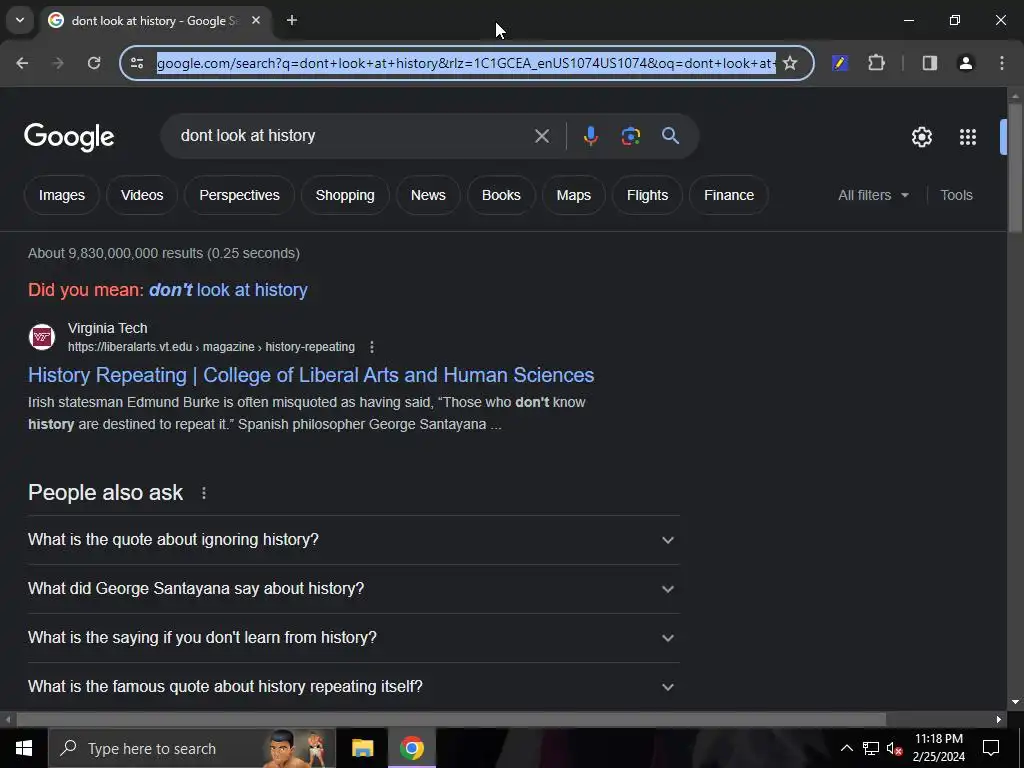Open the liberalarts.vt.edu URL breadcrumb
The image size is (1024, 768).
[211, 347]
